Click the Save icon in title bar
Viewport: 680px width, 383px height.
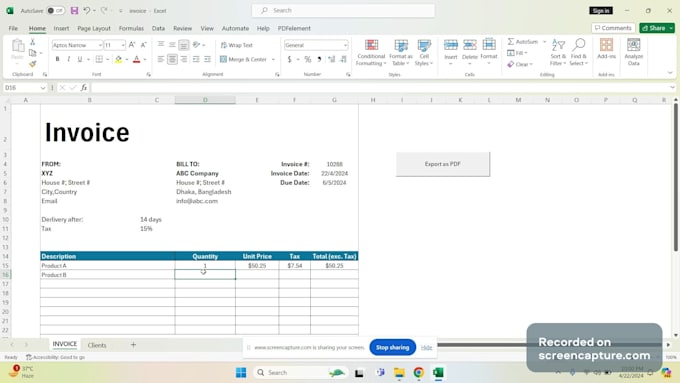coord(74,10)
